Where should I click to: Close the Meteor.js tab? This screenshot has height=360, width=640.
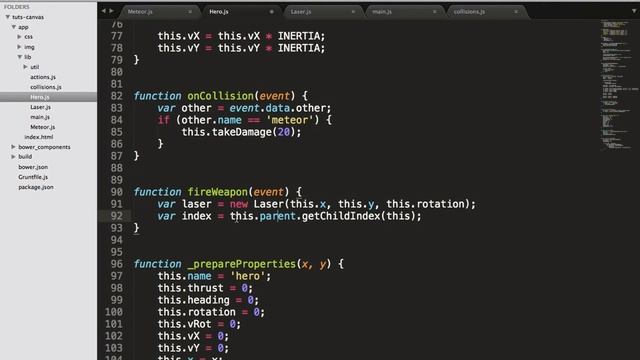point(190,12)
